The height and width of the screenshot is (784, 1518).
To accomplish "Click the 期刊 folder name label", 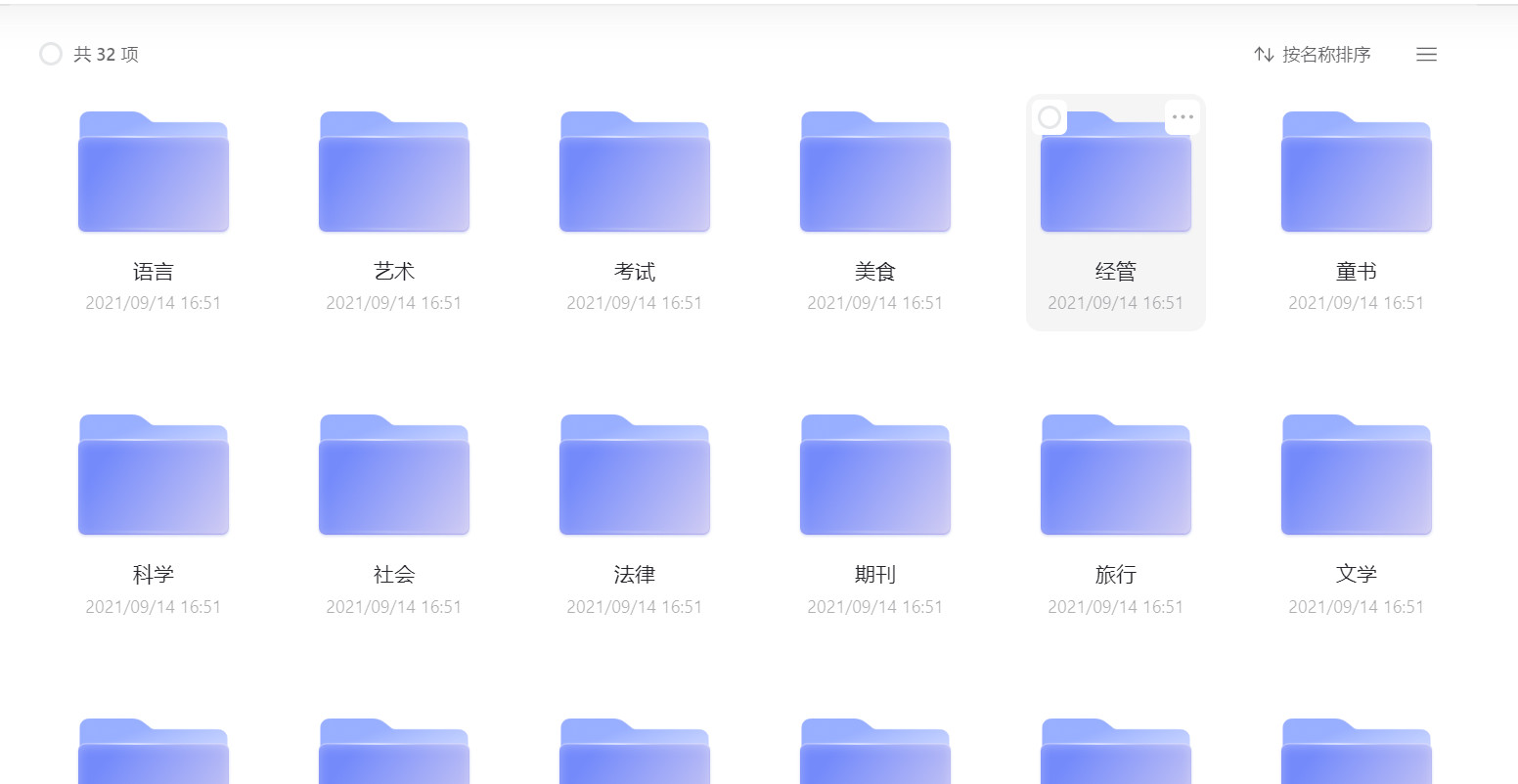I will [x=874, y=575].
